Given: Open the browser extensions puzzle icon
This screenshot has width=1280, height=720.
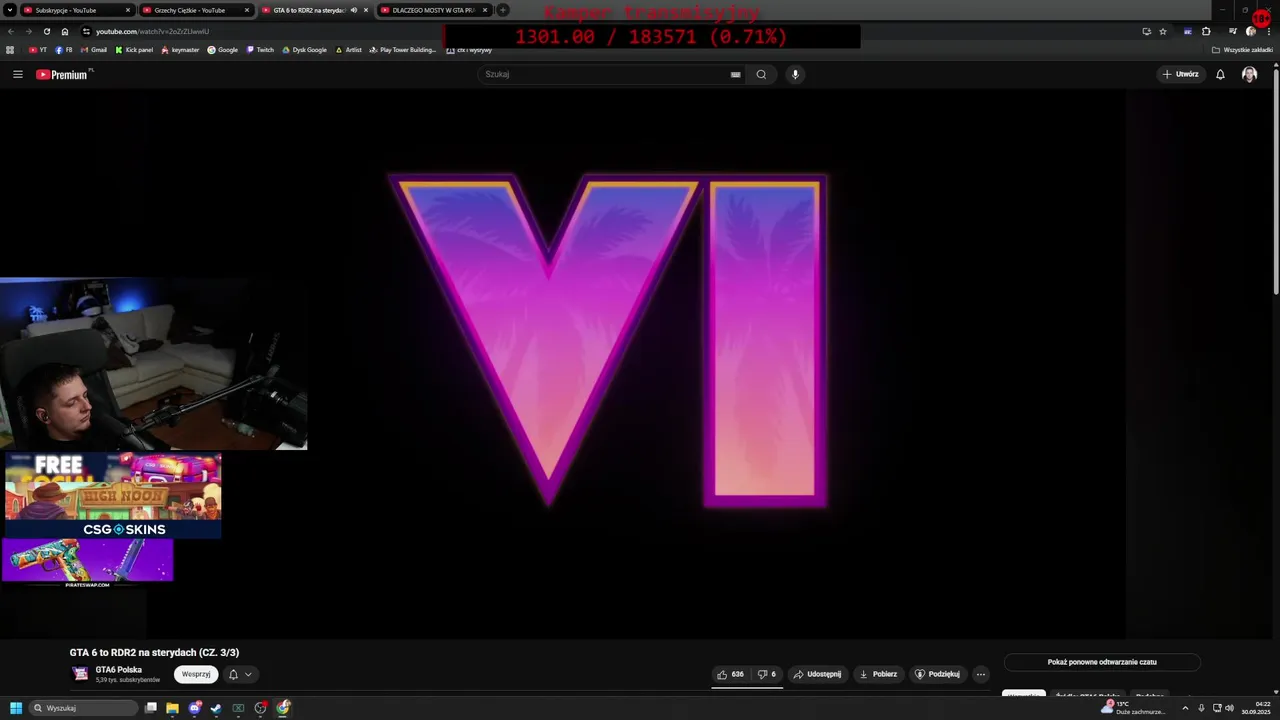Looking at the screenshot, I should coord(1206,31).
